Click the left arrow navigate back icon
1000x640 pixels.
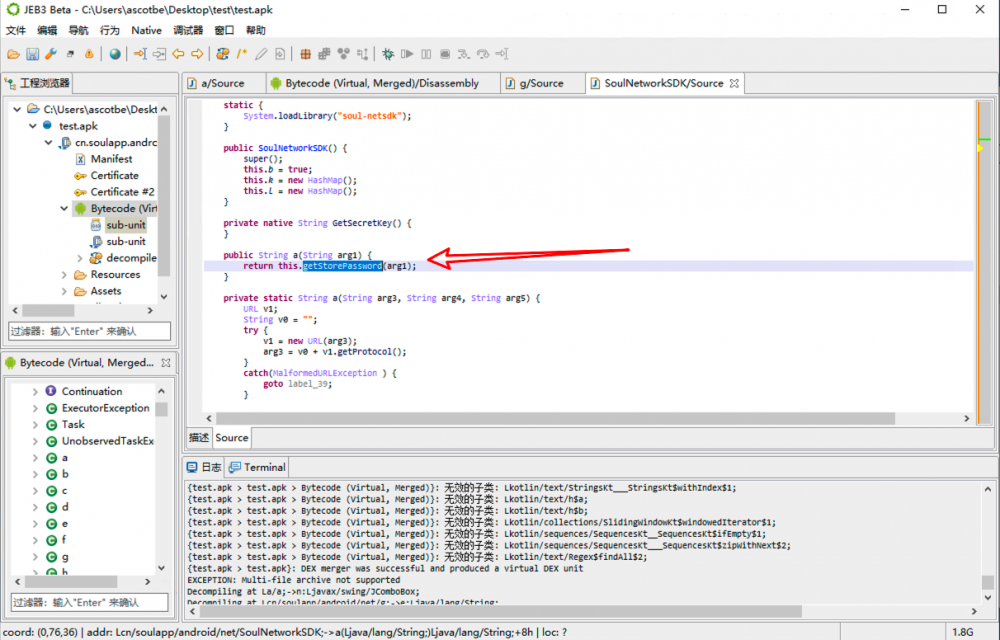click(178, 54)
